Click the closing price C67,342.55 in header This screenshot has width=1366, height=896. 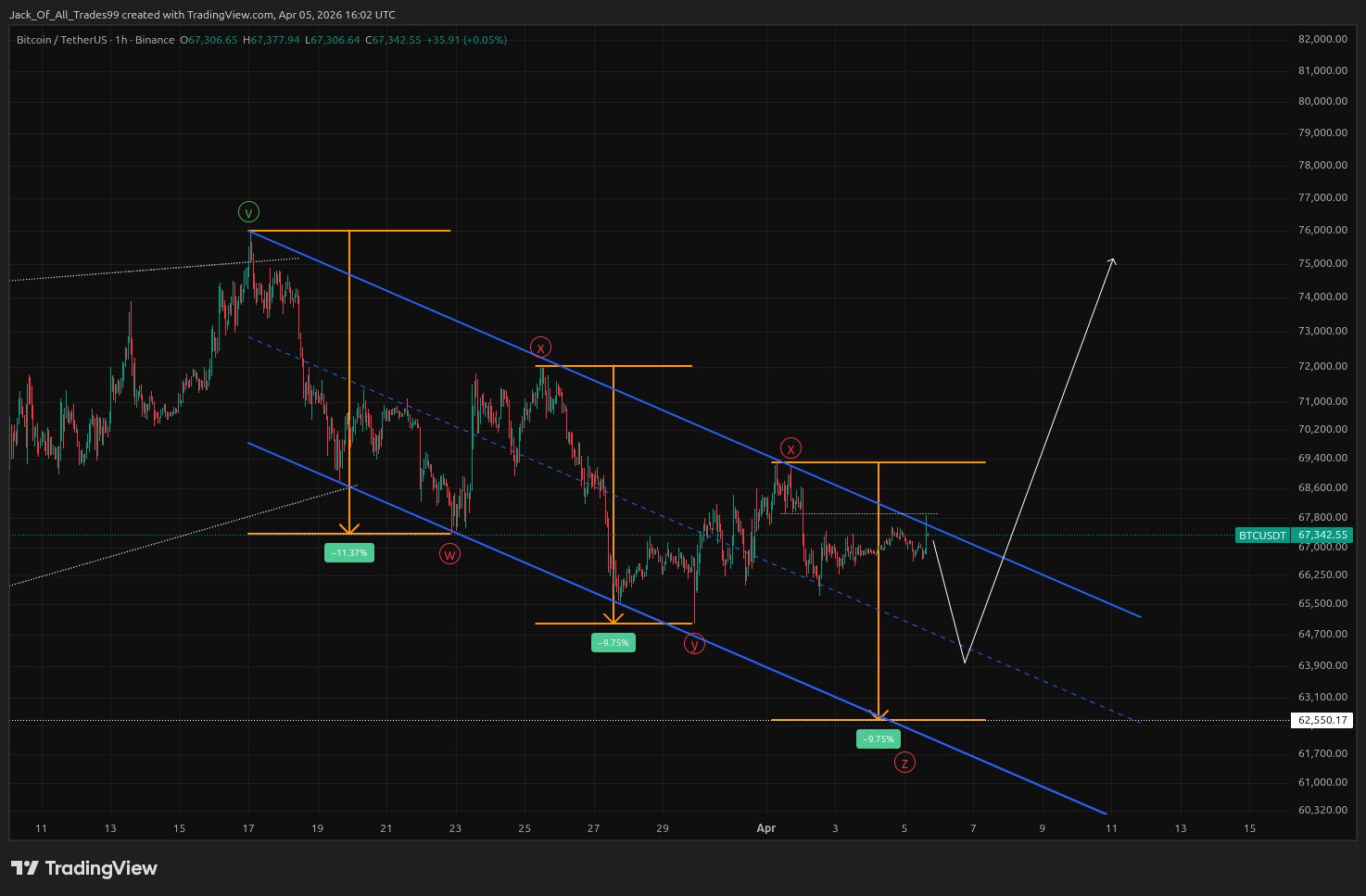tap(393, 40)
